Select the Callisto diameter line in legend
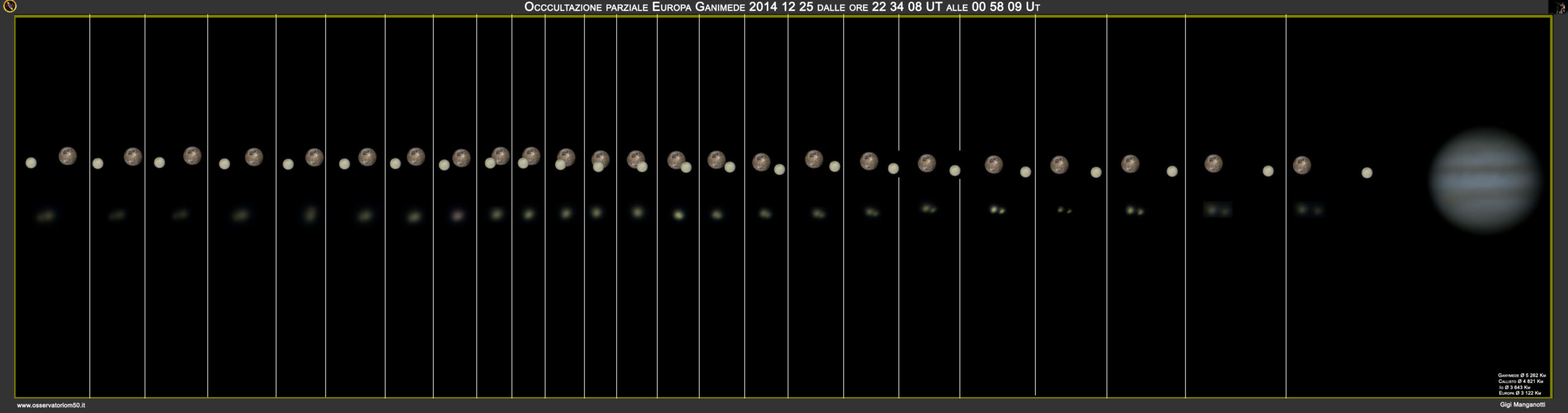 [x=1520, y=381]
